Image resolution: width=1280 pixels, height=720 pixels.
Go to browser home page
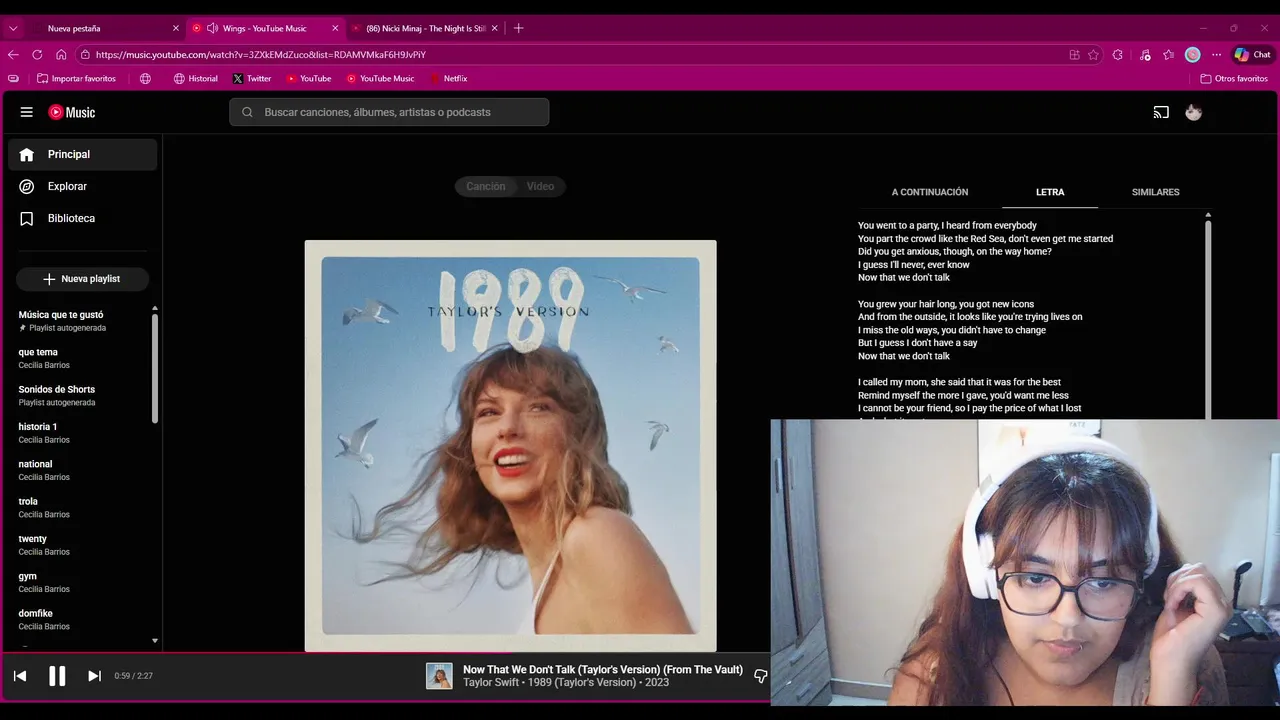click(x=61, y=55)
